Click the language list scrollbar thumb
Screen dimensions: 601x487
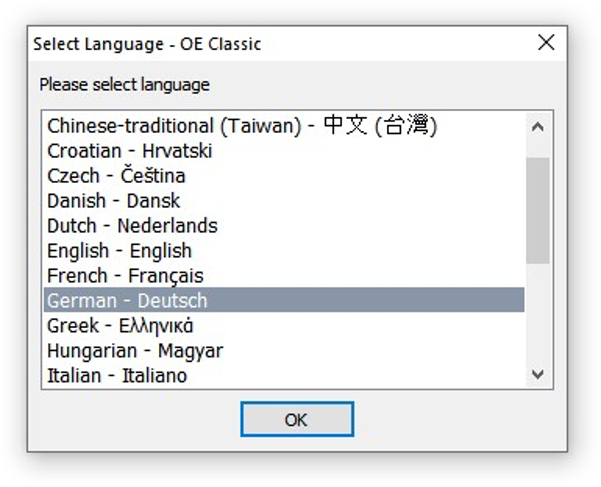coord(538,210)
